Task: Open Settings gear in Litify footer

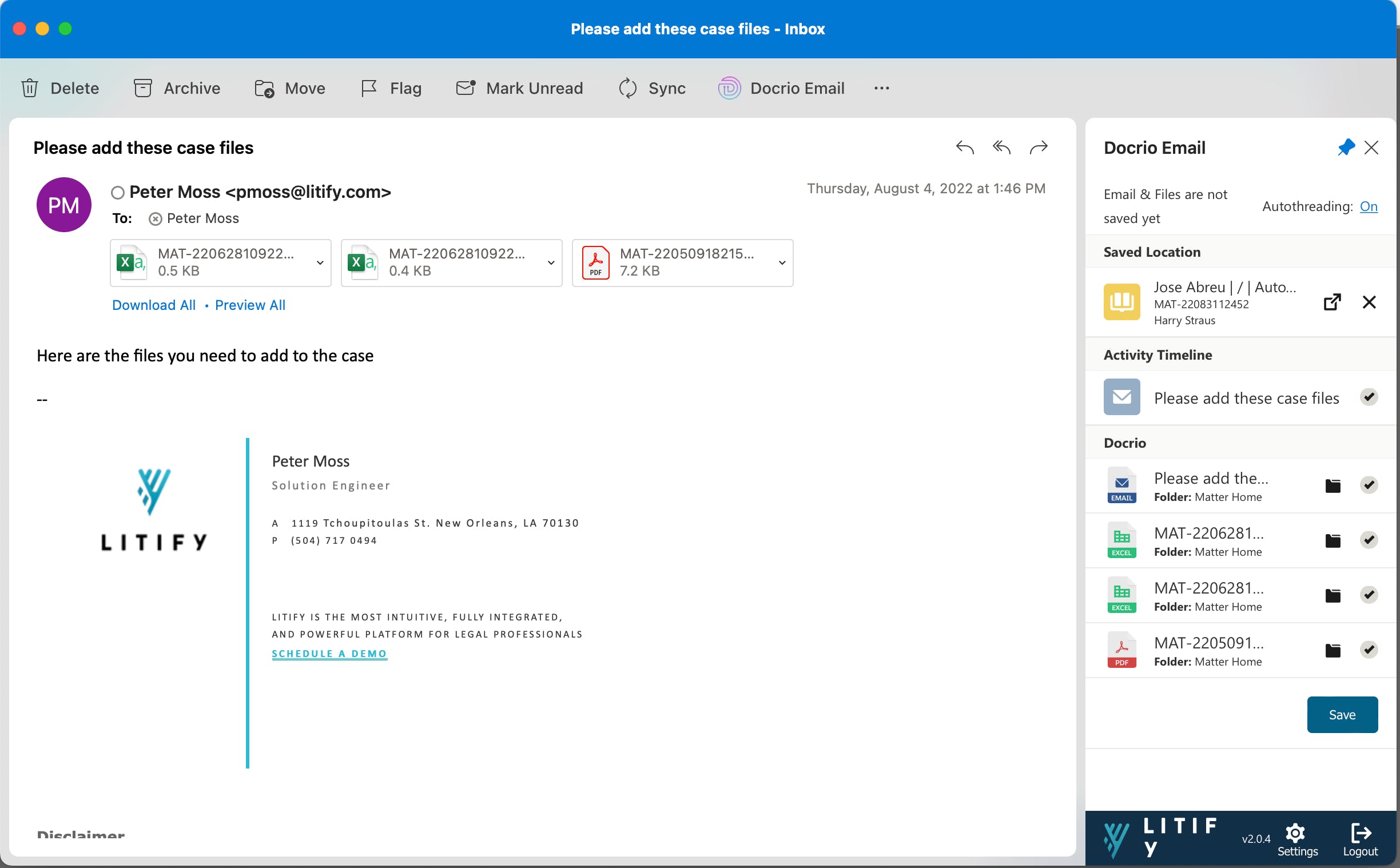Action: (x=1295, y=833)
